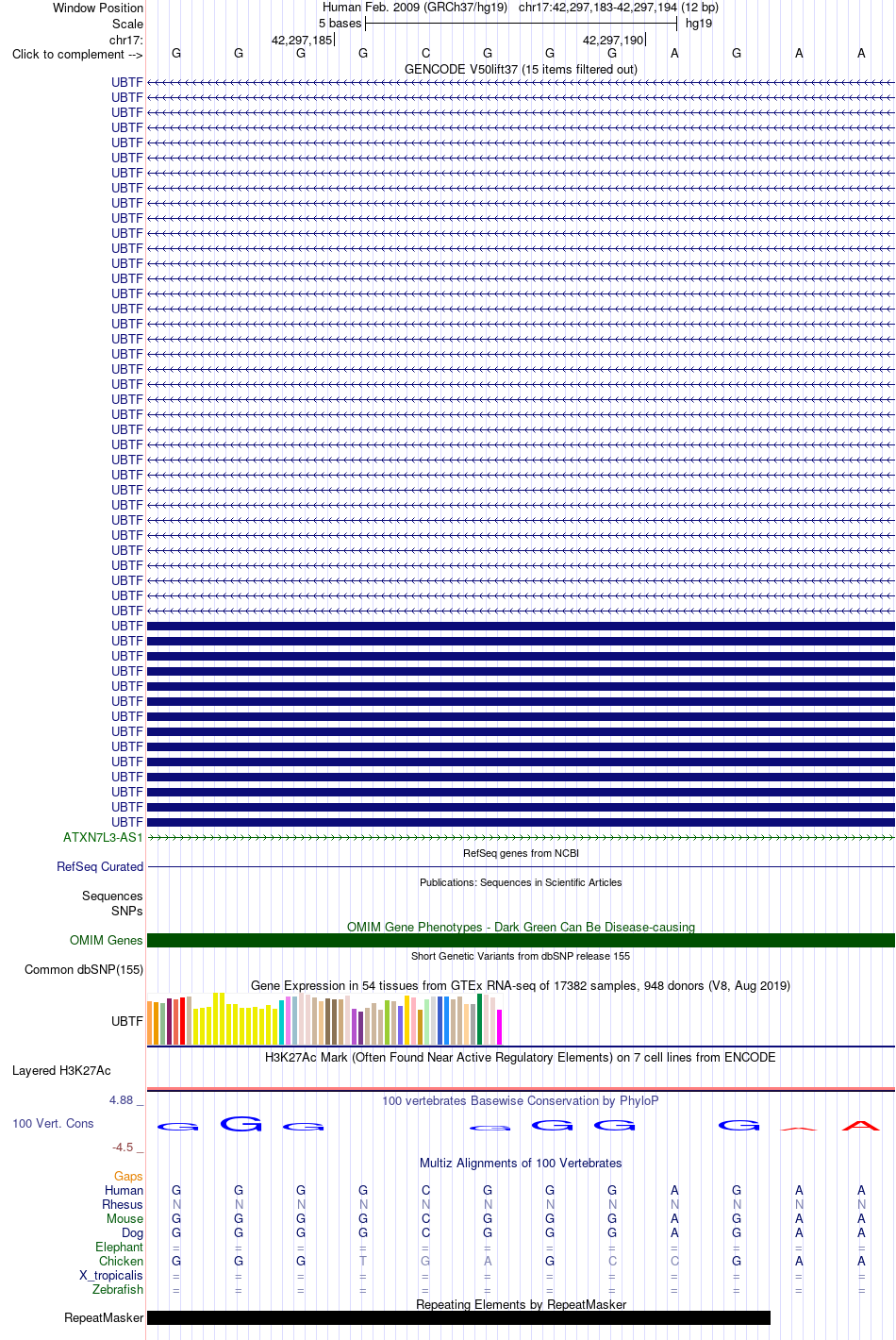
Task: Click the Scale label in ruler
Action: point(127,24)
